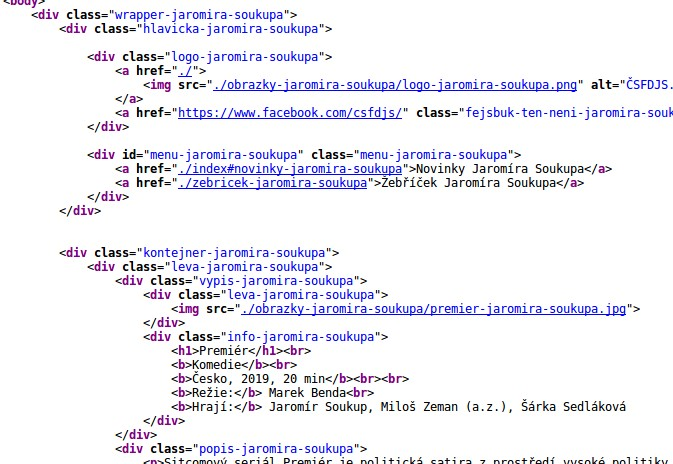Image resolution: width=673 pixels, height=464 pixels.
Task: Click the "fejsbuk-ten-neni-jaromira-souk" class value
Action: point(569,113)
